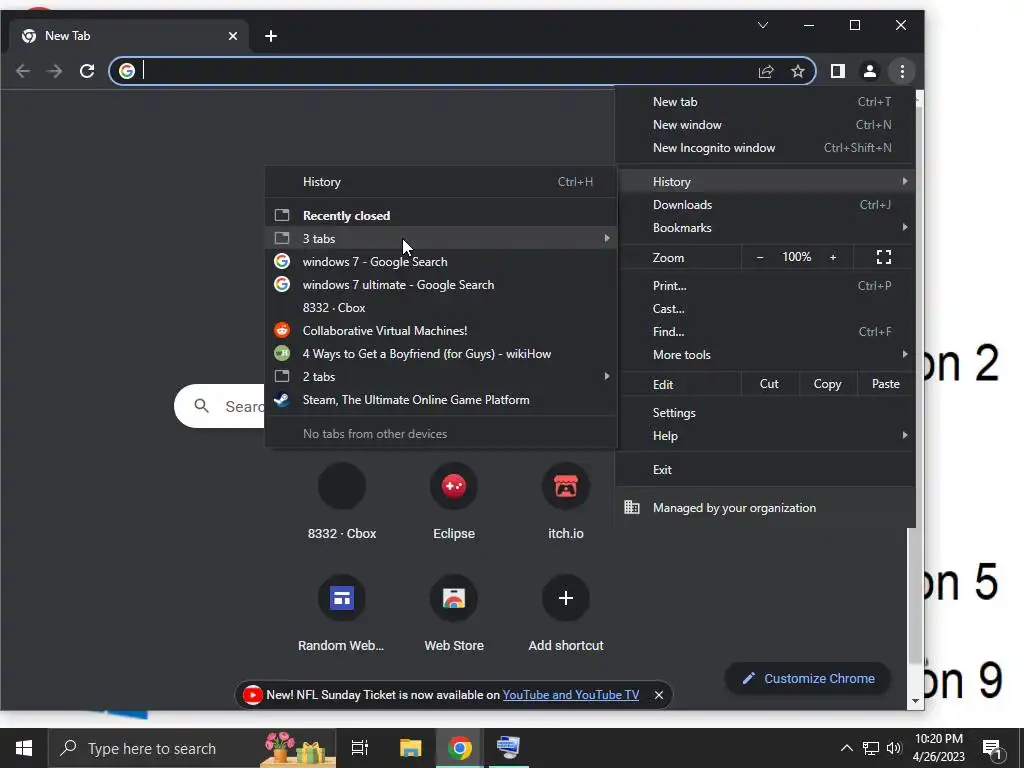Click the forward navigation arrow

(55, 71)
